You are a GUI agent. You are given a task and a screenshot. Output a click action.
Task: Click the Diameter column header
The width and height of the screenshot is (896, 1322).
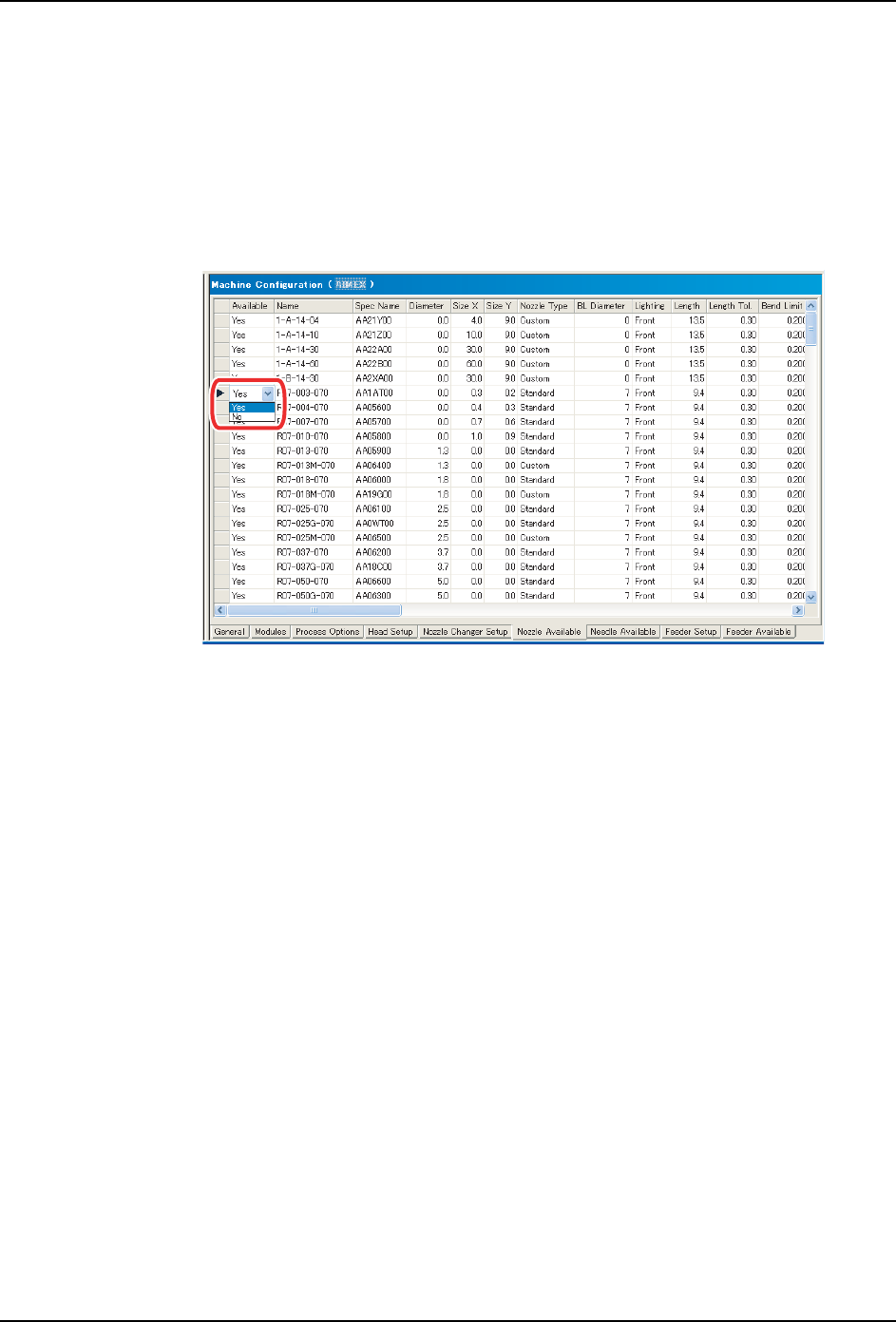click(x=428, y=306)
